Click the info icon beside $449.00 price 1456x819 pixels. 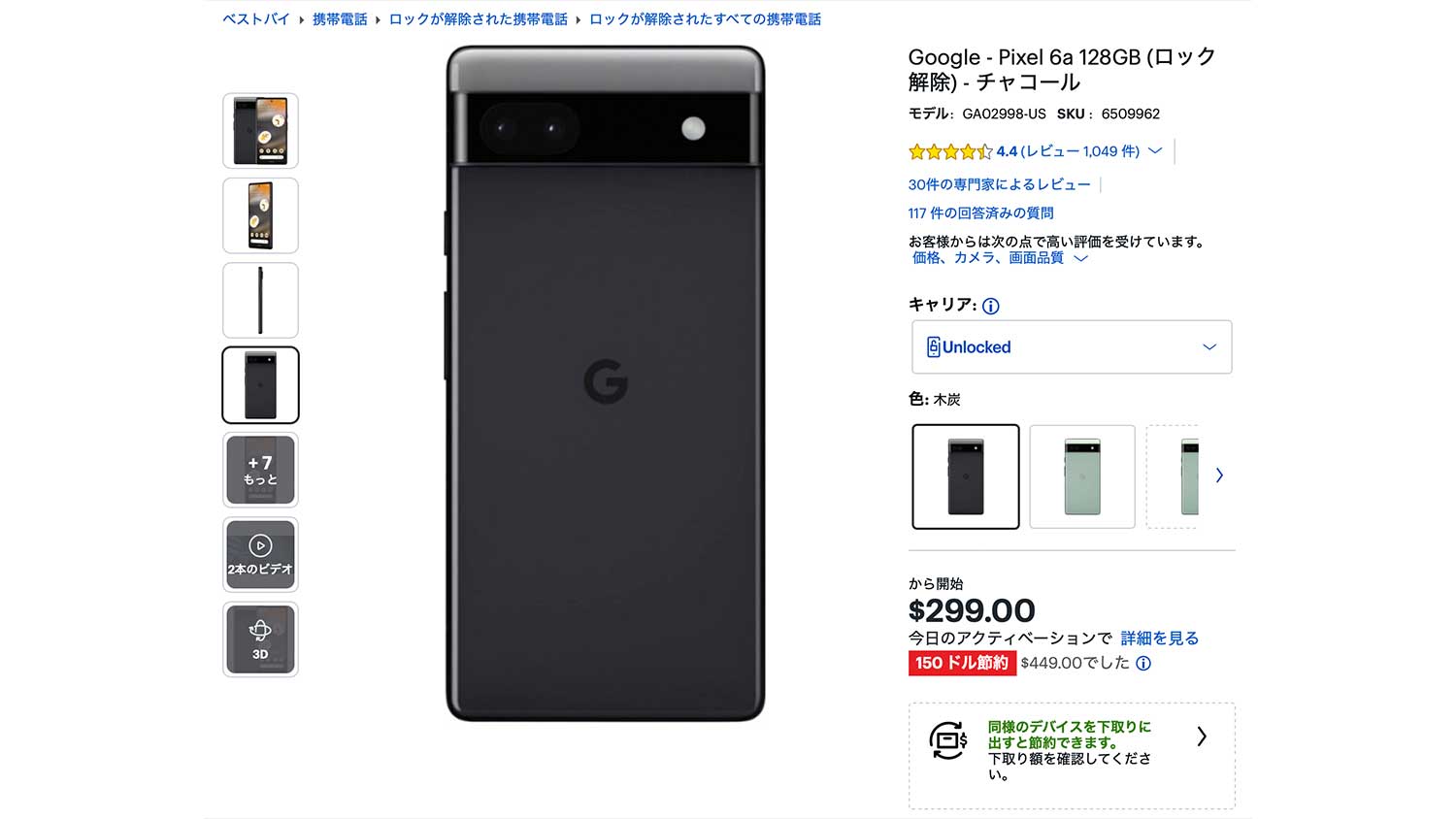[1143, 664]
